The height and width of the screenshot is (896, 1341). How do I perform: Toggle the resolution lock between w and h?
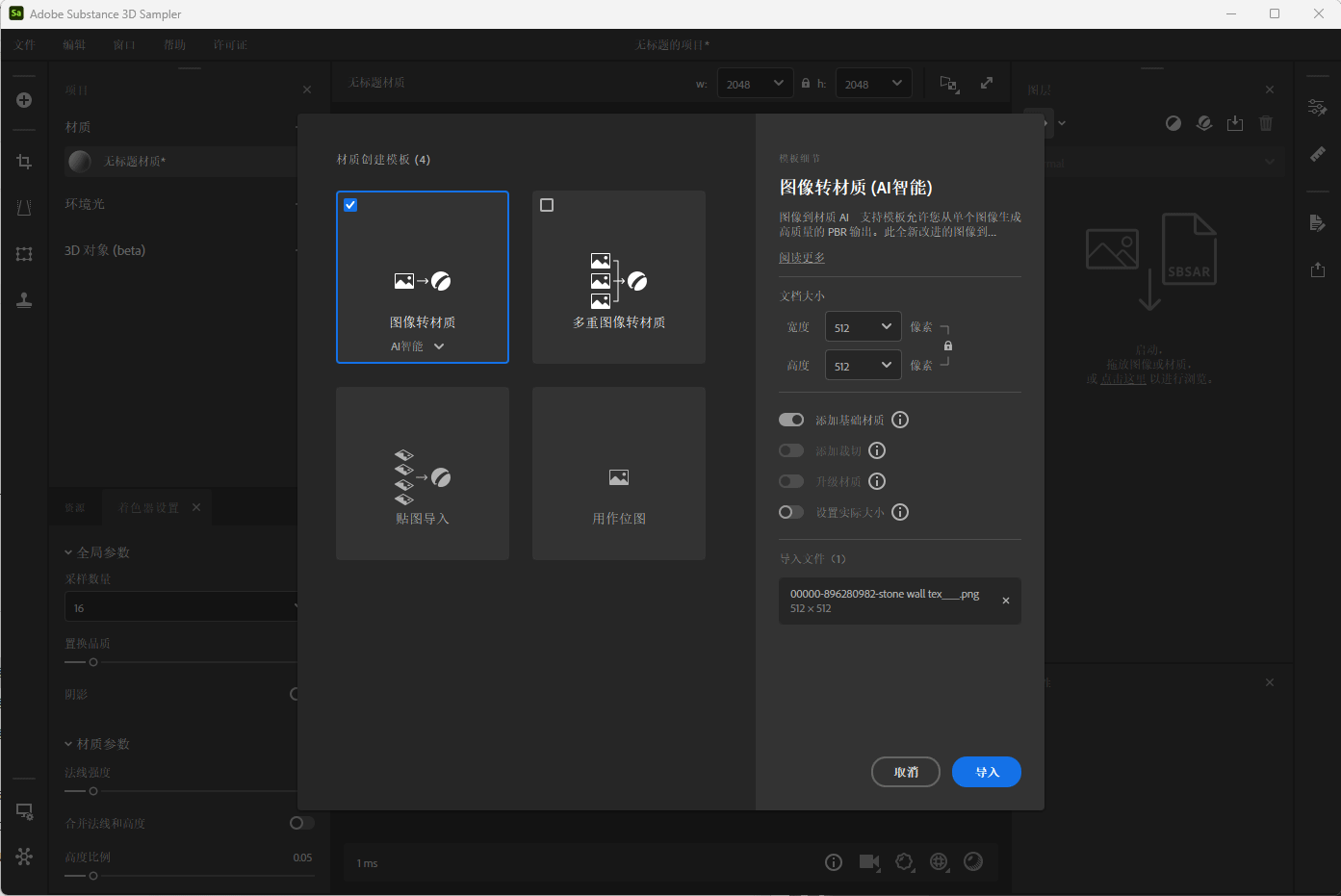[806, 84]
